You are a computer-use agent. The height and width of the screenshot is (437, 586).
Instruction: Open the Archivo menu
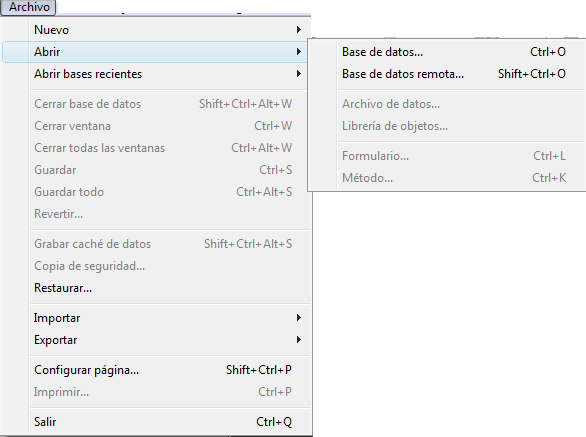(x=28, y=7)
